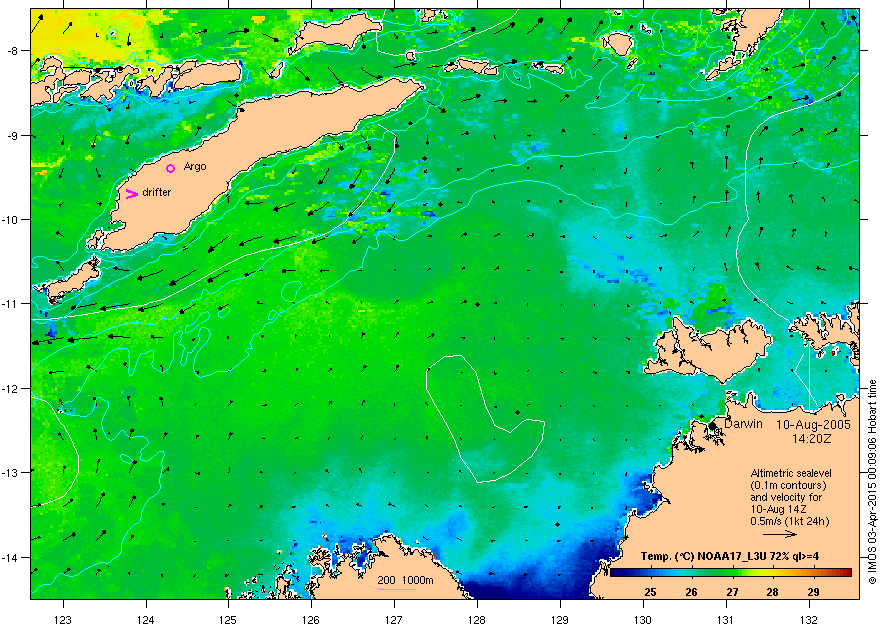Click longitude axis label '130'
Image resolution: width=880 pixels, height=630 pixels.
click(643, 620)
